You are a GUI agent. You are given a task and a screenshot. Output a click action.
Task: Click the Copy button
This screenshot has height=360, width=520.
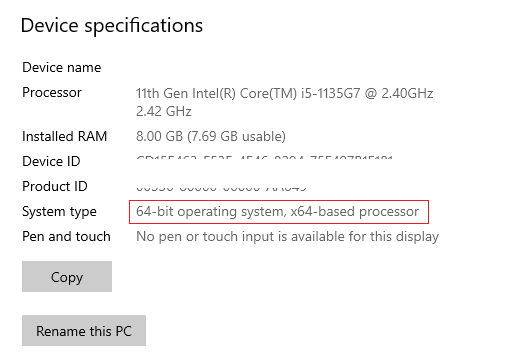tap(67, 277)
